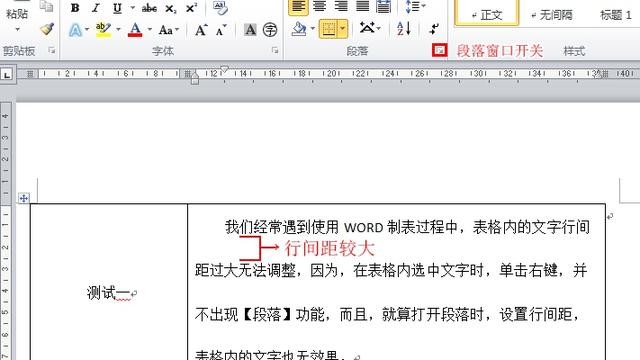This screenshot has height=360, width=640.
Task: Toggle subscript formatting
Action: [x=171, y=8]
